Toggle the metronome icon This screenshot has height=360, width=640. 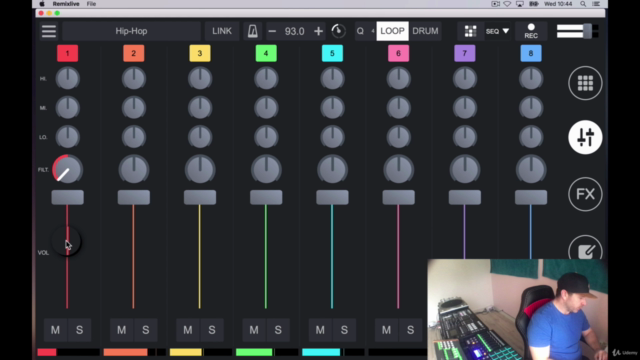tap(253, 31)
